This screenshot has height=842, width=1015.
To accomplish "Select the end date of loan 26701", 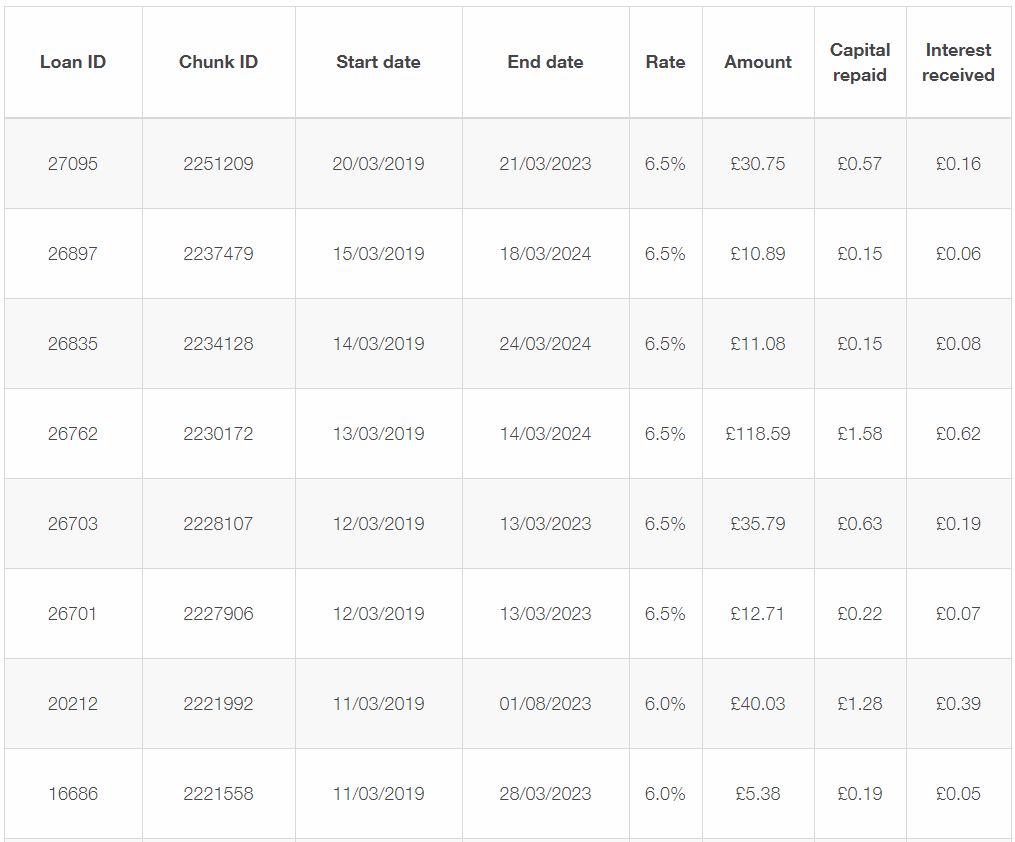I will 545,614.
